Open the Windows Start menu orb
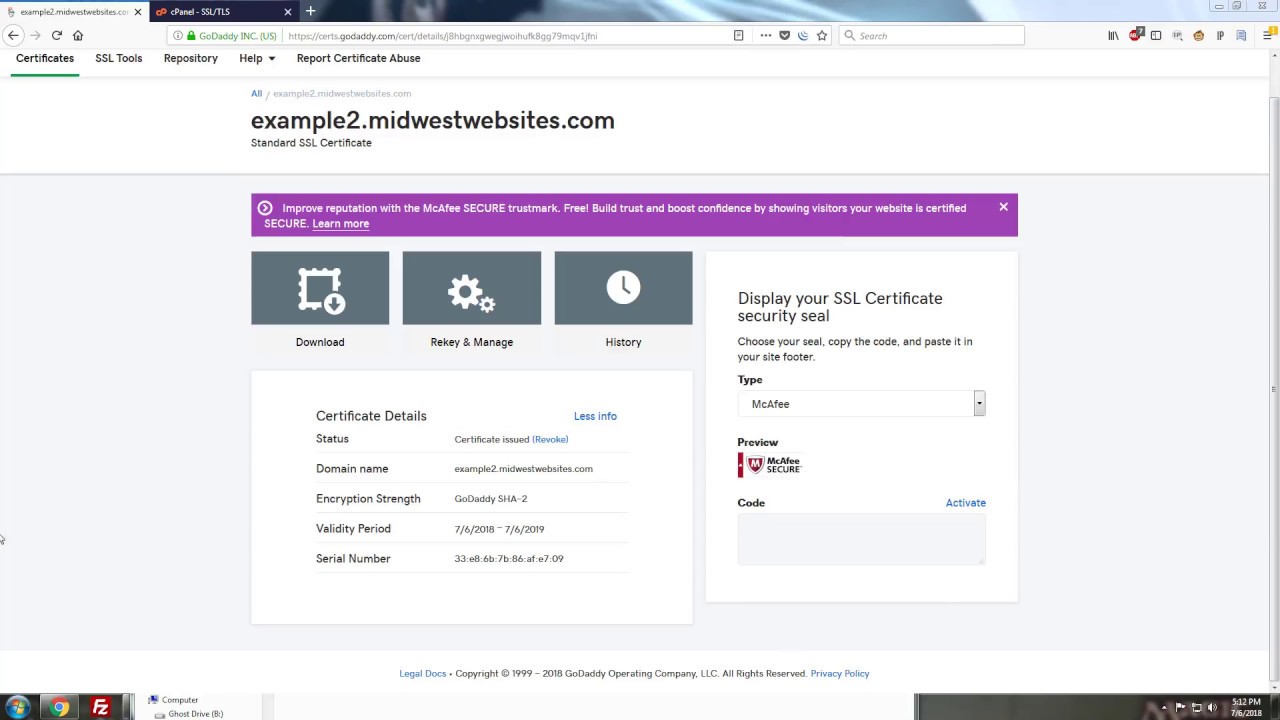Screen dimensions: 1280x720 click(18, 707)
